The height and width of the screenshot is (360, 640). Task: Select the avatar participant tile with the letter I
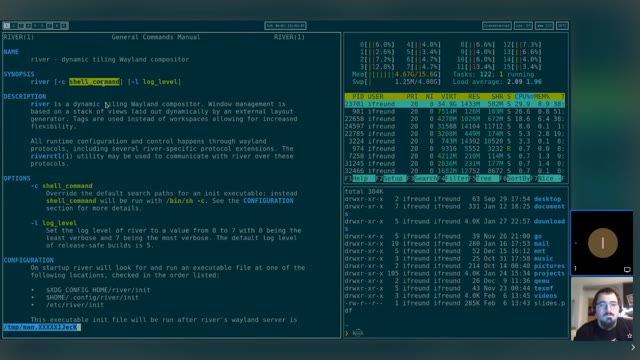coord(602,243)
